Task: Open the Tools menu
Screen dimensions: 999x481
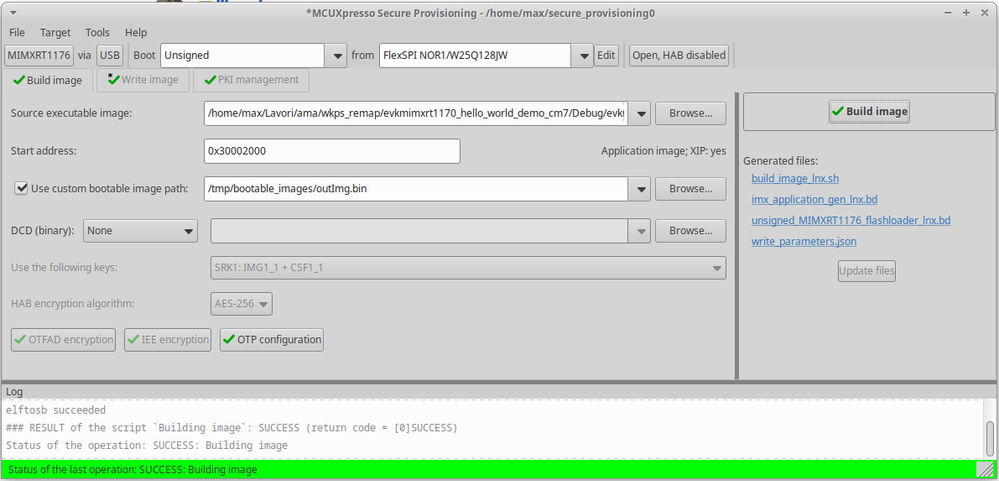Action: coord(97,32)
